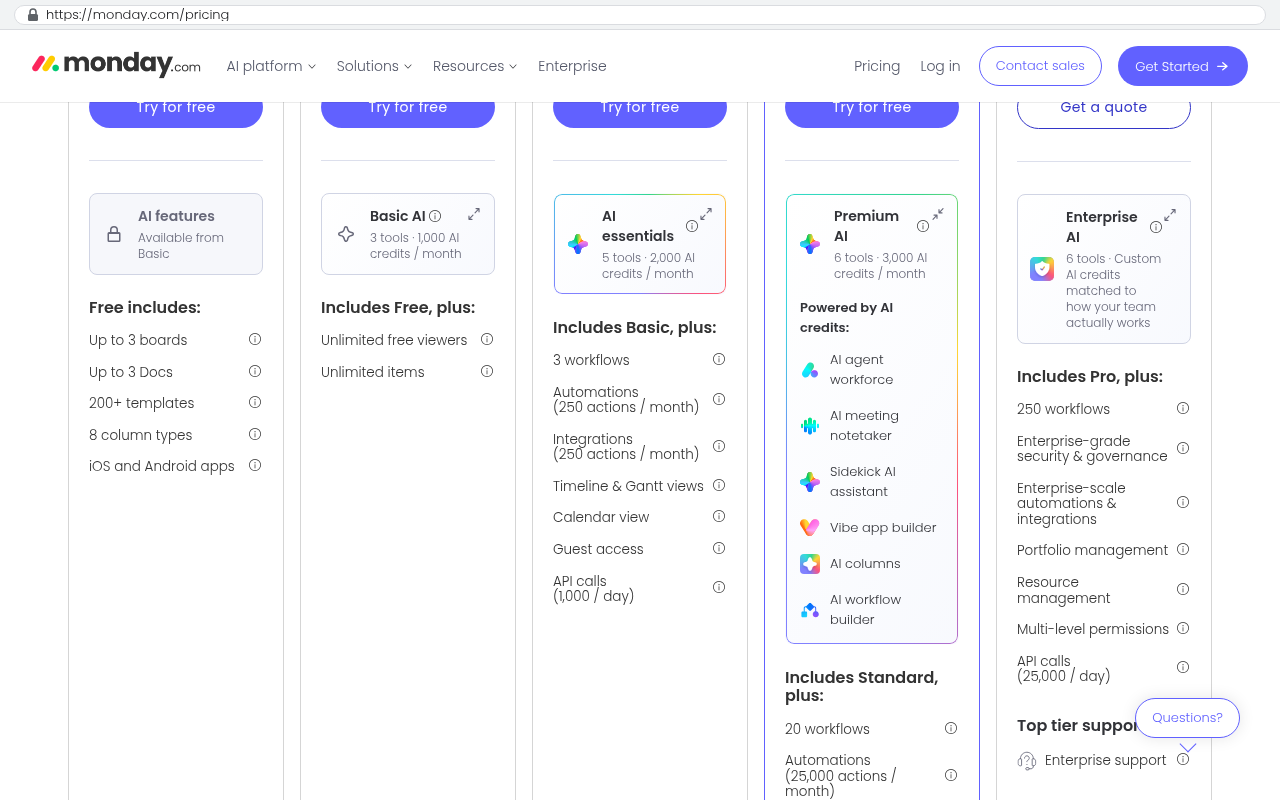Screen dimensions: 1280x800
Task: Click the 'Calendar view' text
Action: point(601,517)
